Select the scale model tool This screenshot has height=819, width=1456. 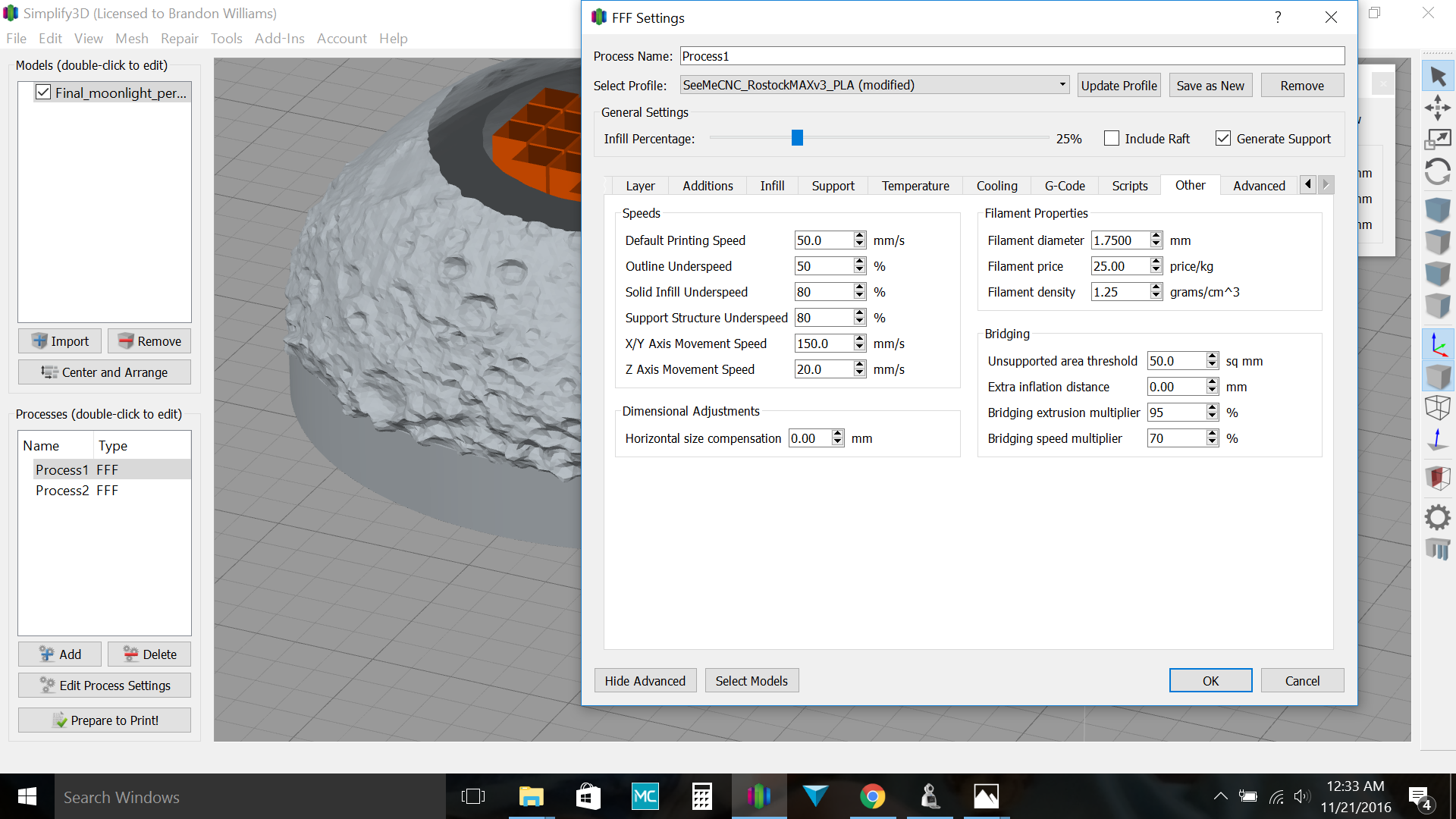point(1438,140)
